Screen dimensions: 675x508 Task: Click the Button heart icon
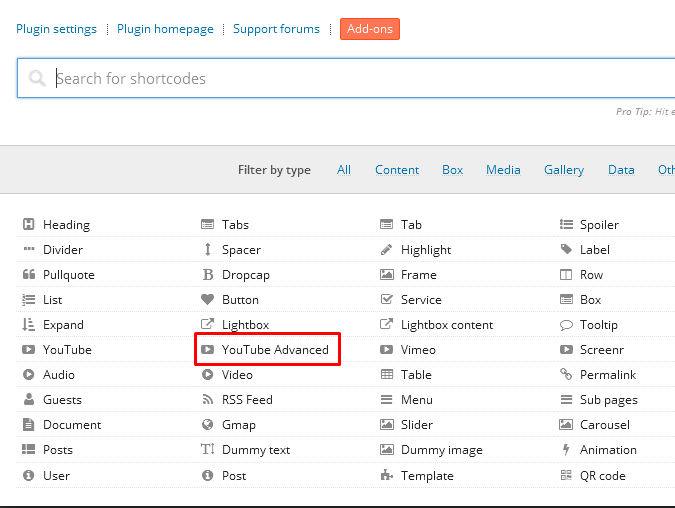coord(208,300)
